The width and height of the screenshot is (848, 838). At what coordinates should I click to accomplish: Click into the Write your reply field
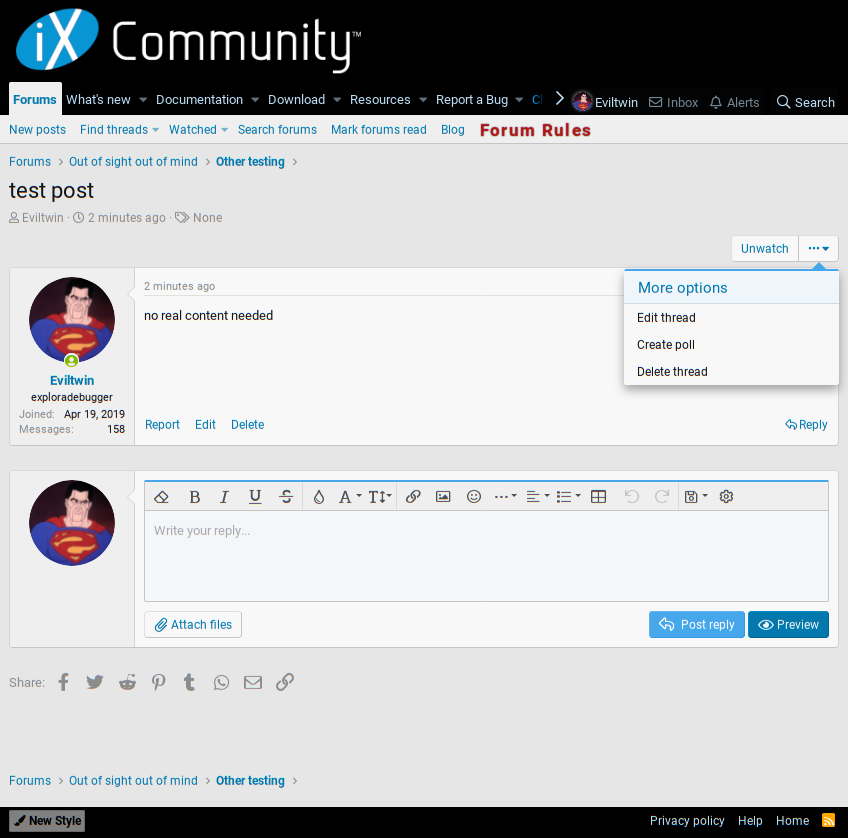(486, 556)
